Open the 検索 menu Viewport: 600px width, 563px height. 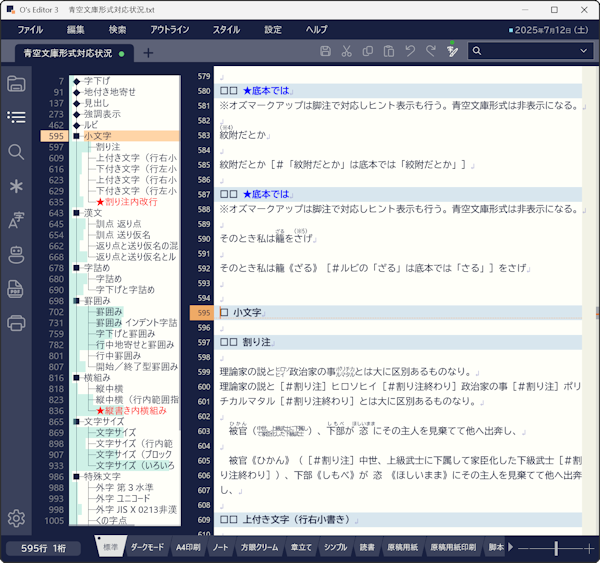117,30
